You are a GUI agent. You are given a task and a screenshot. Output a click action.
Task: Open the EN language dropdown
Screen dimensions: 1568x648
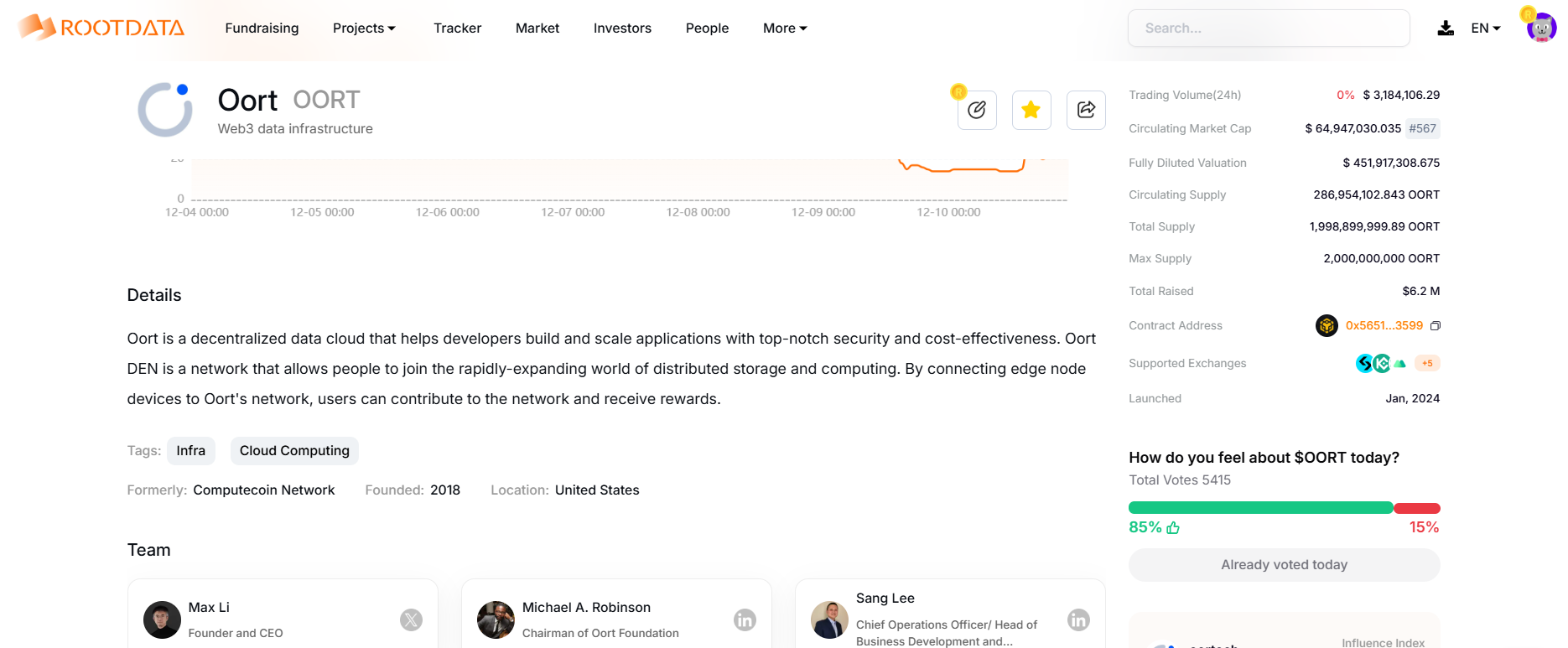click(1486, 28)
